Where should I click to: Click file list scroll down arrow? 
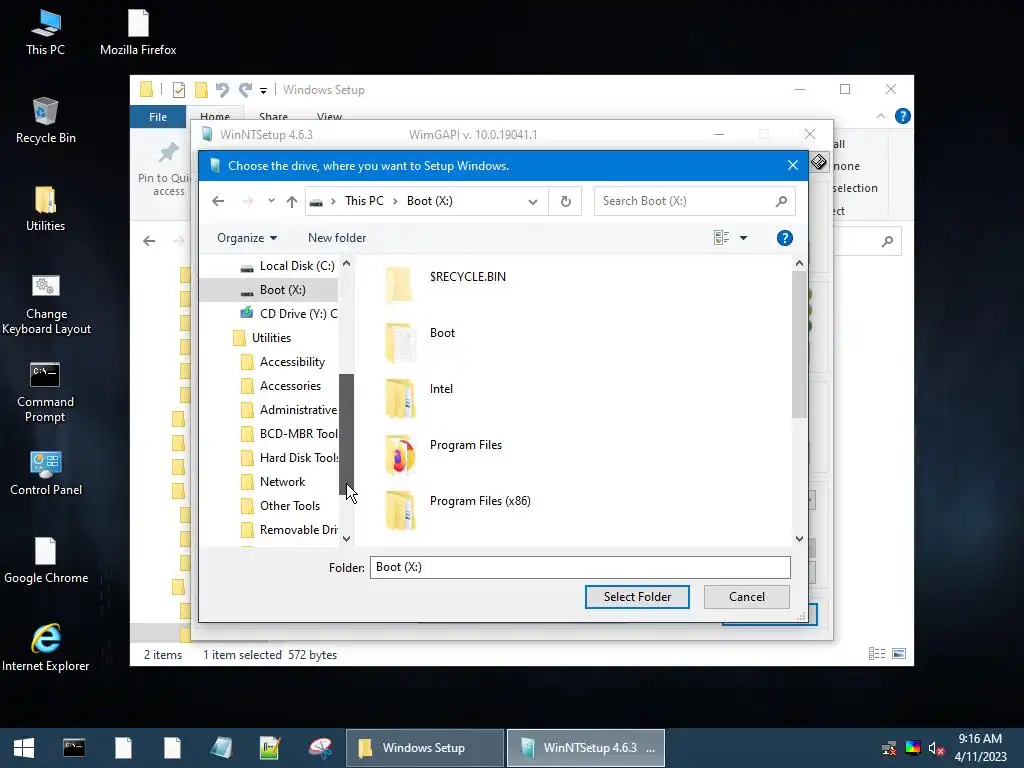pos(799,539)
